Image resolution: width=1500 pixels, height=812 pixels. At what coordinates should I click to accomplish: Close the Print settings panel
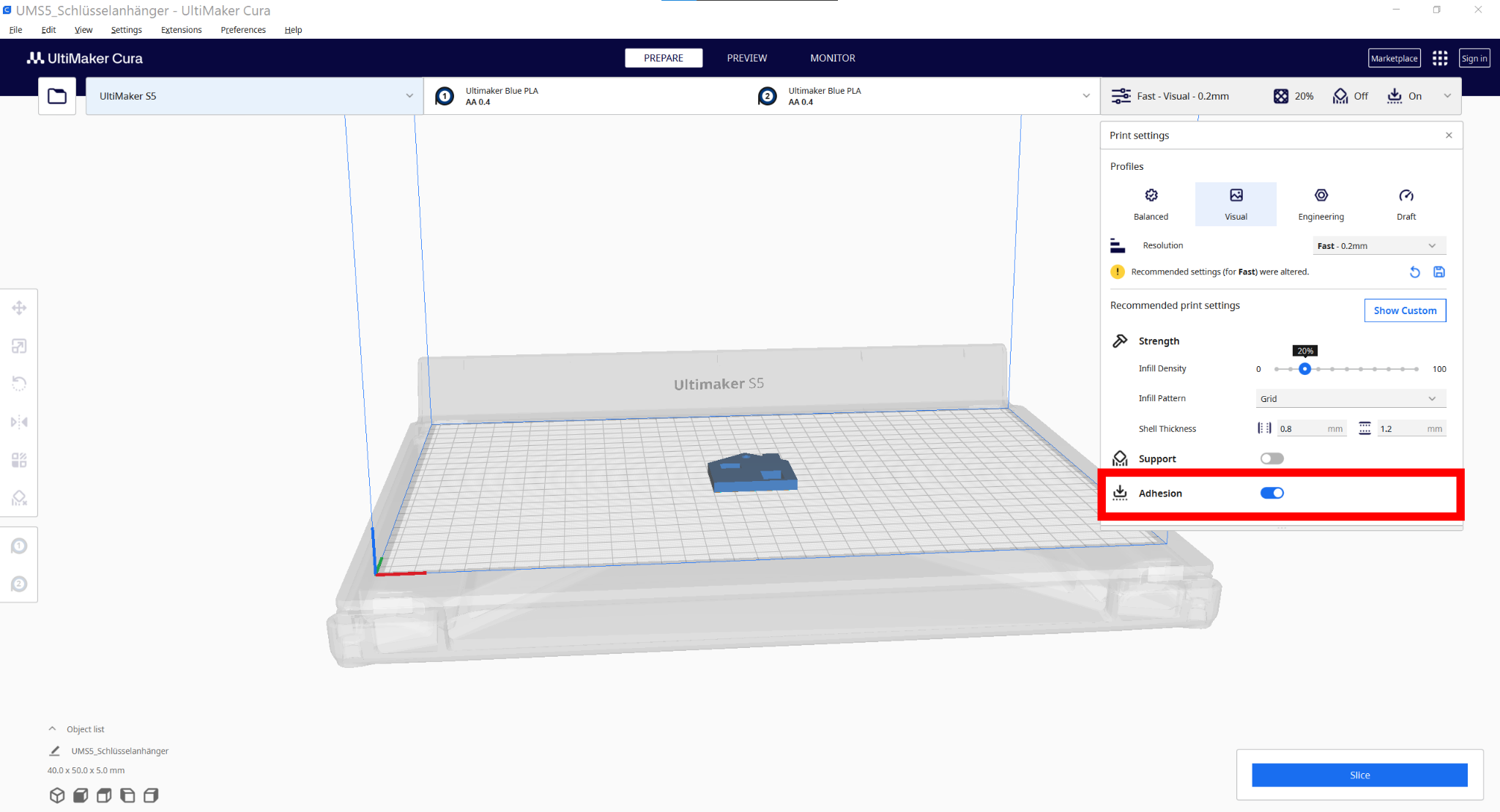(x=1449, y=135)
